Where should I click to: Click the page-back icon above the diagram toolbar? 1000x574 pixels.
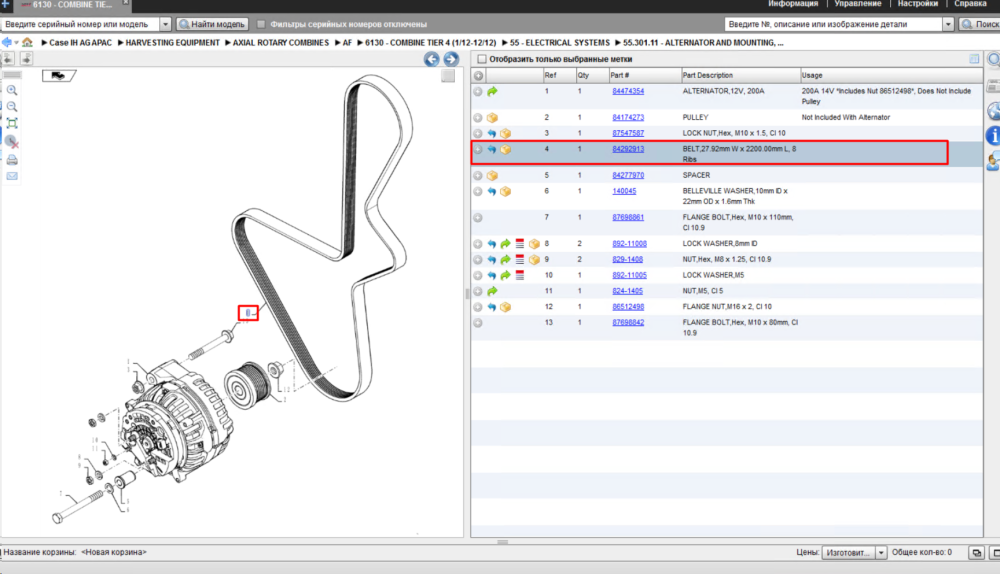pos(8,59)
